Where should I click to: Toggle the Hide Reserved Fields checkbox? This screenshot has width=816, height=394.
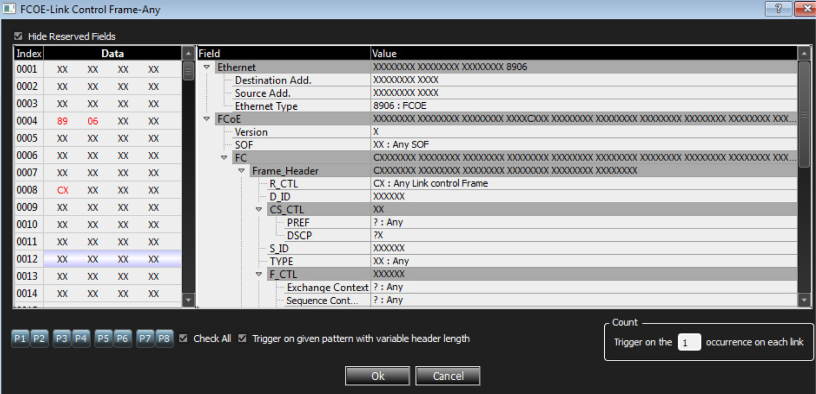[19, 36]
